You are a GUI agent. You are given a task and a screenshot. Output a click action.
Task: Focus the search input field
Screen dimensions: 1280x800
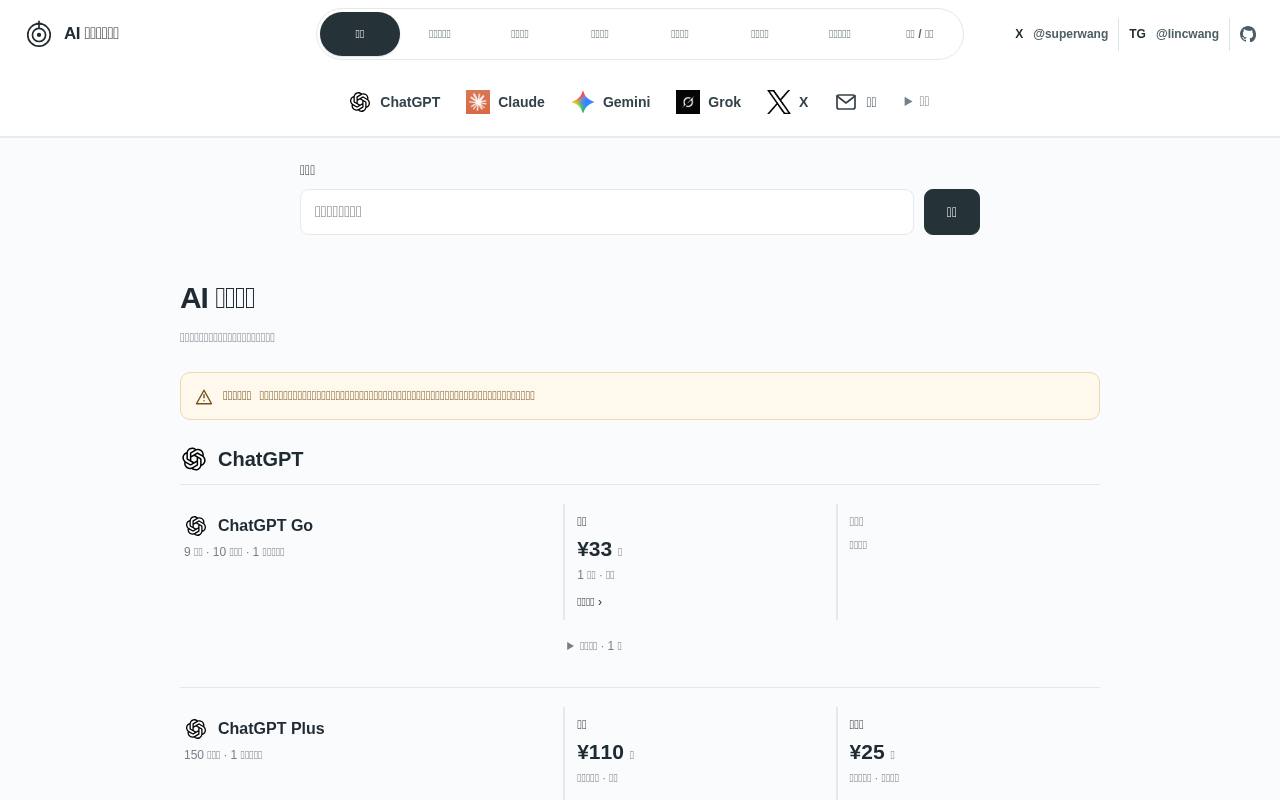pyautogui.click(x=607, y=212)
